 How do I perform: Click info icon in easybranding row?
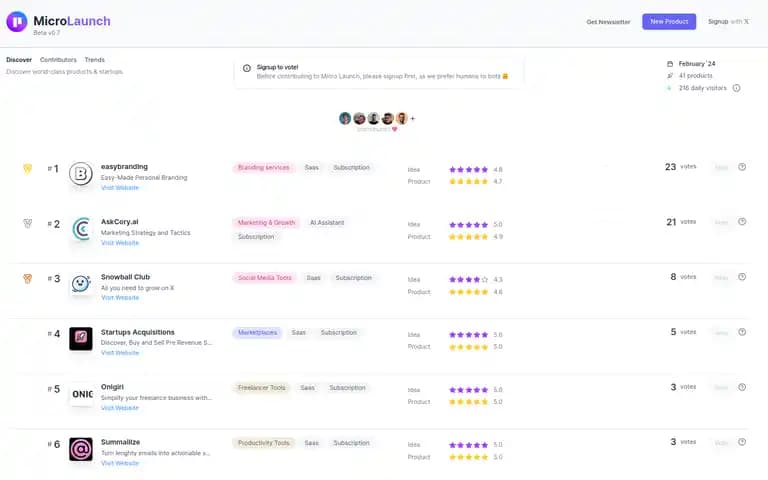pos(742,167)
